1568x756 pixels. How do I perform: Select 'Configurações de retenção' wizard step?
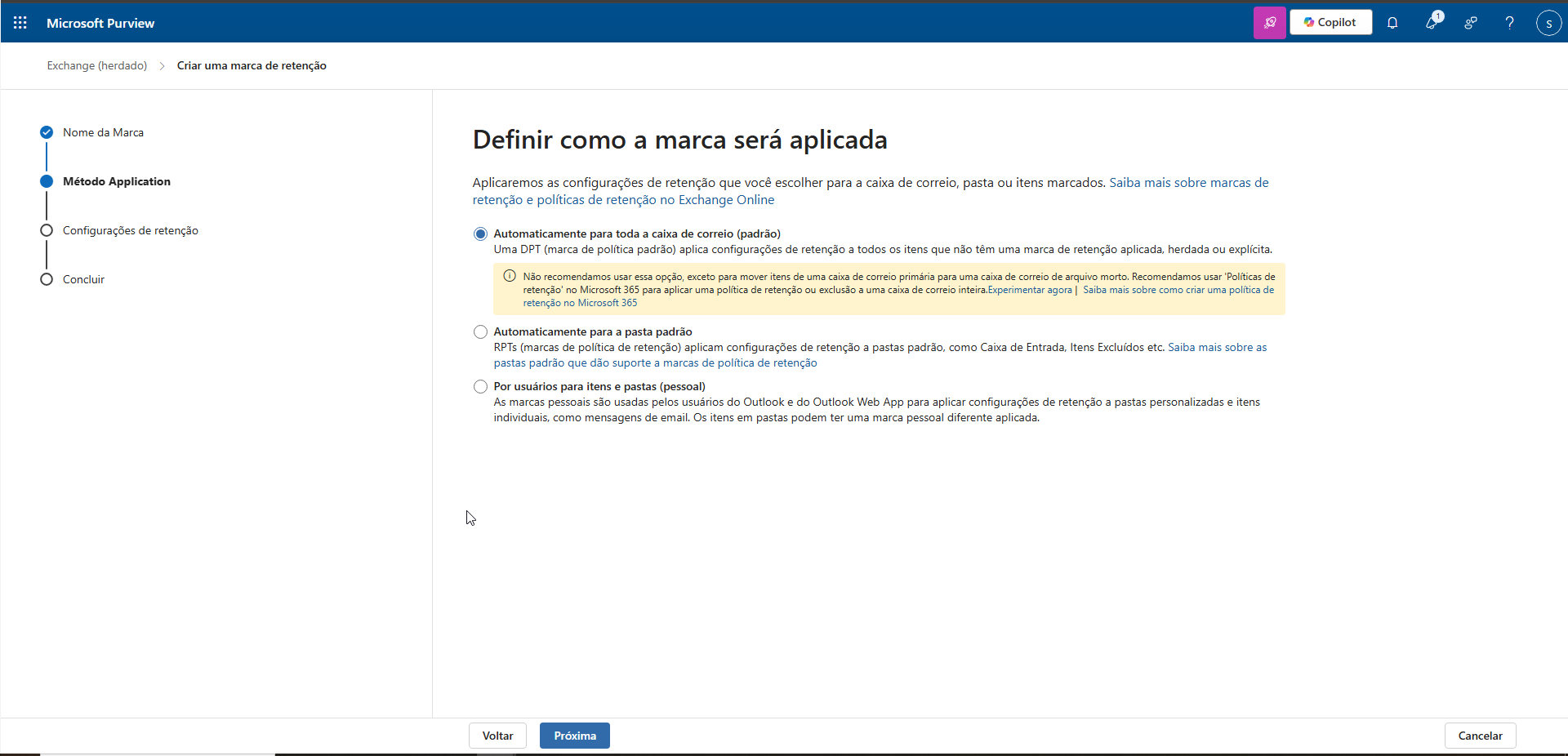coord(130,230)
